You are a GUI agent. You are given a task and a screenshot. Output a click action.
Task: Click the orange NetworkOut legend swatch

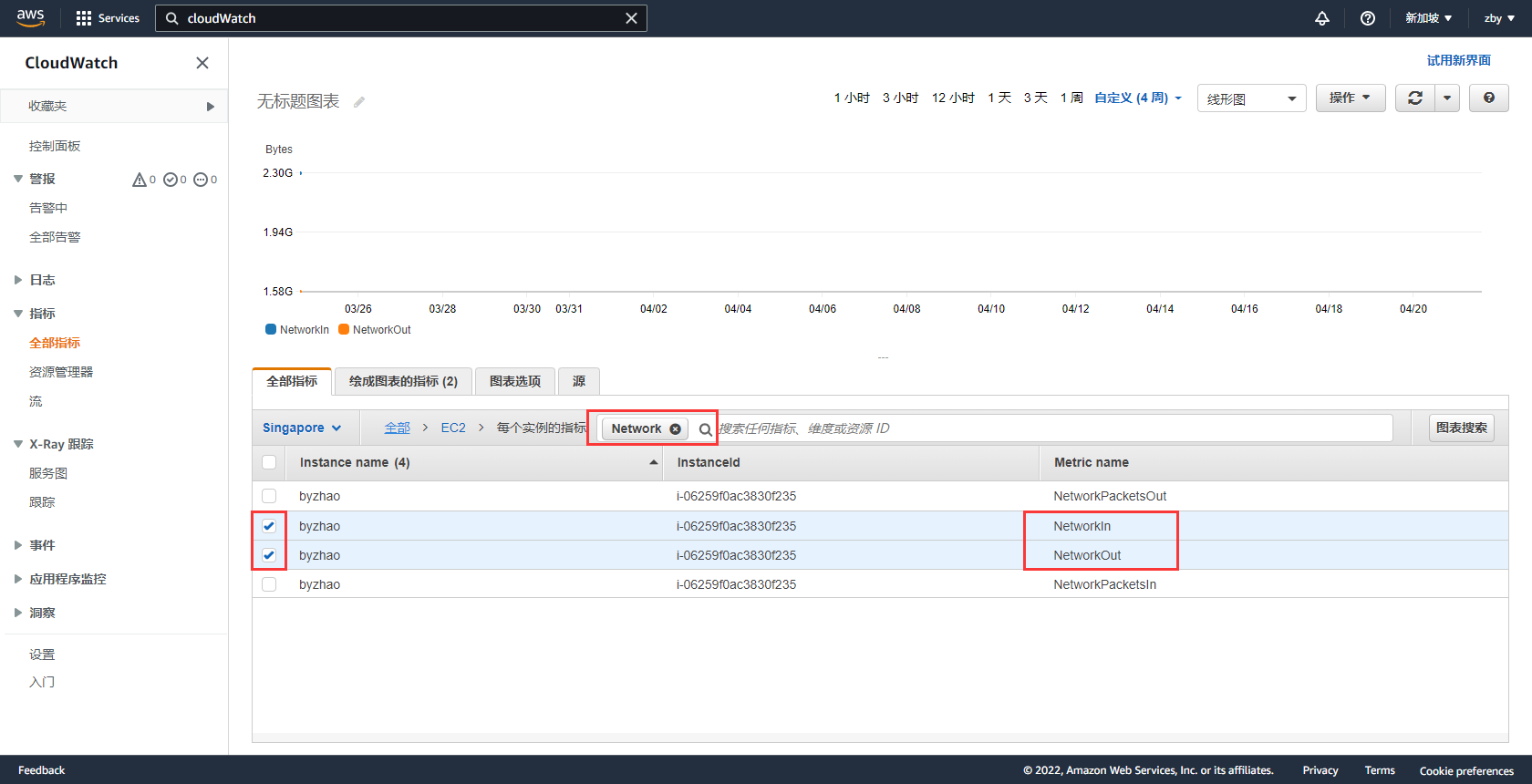[344, 329]
